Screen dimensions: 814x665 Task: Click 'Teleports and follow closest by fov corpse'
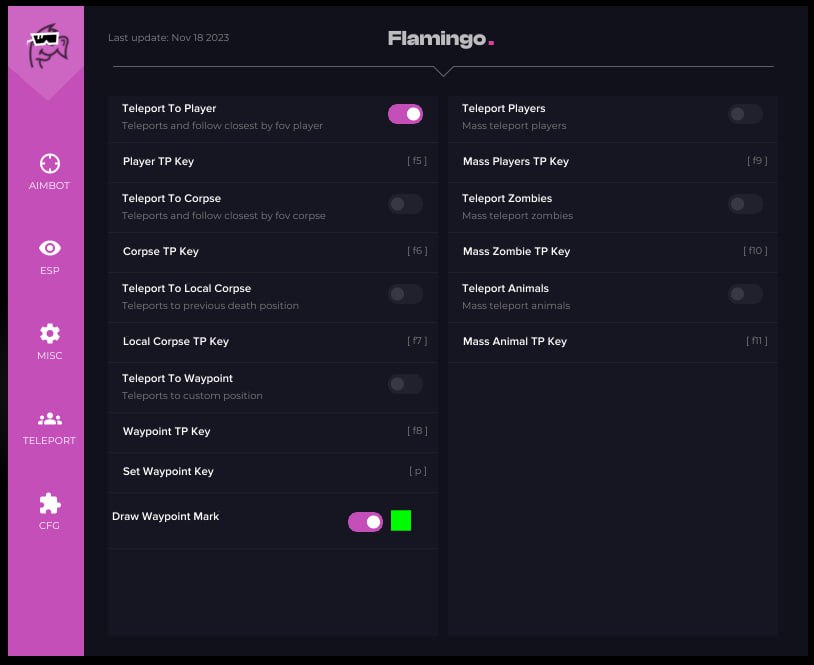224,215
